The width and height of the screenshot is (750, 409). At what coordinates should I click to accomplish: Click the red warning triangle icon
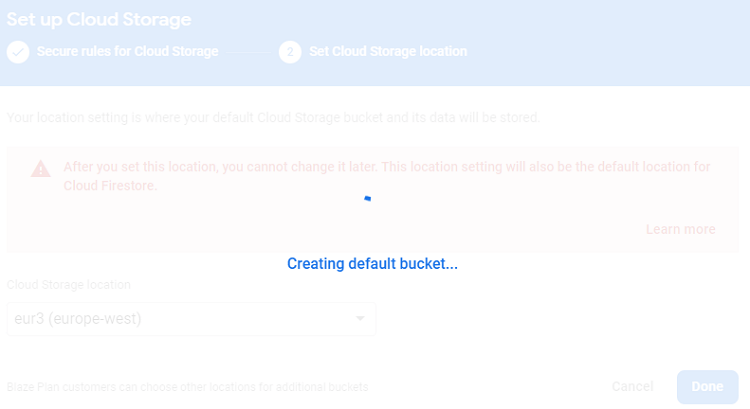click(41, 169)
